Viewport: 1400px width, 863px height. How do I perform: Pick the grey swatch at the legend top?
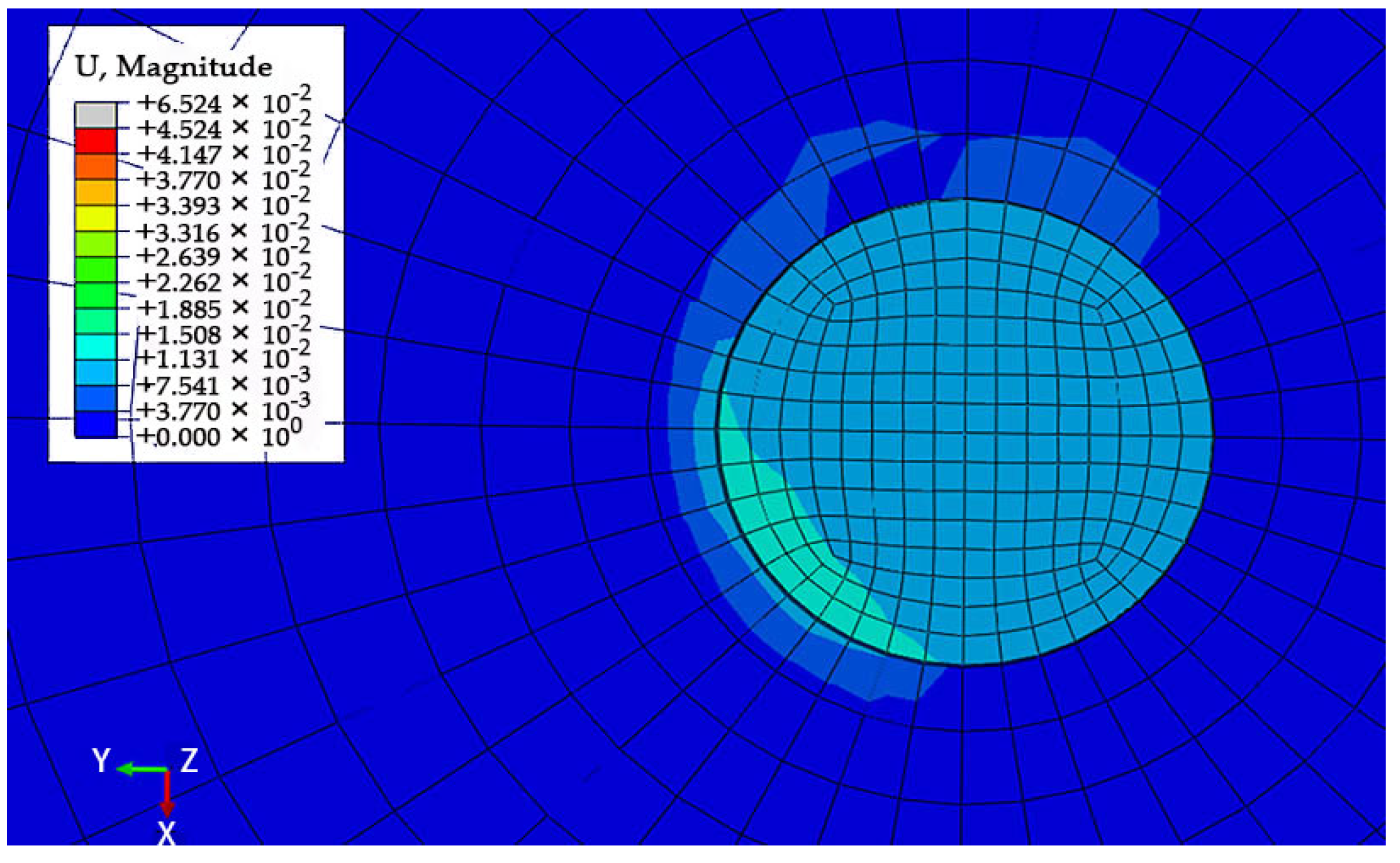pos(96,115)
